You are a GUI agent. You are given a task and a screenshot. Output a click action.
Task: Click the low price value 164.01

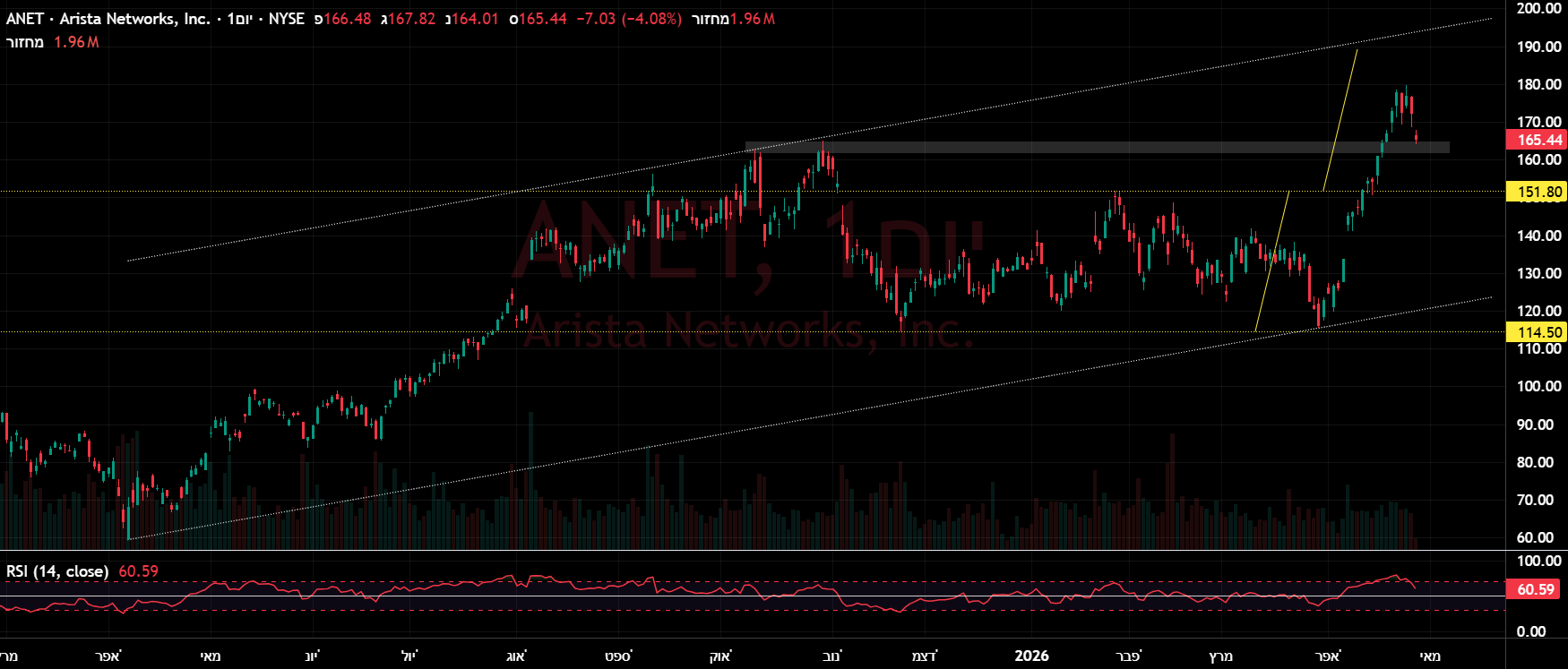click(x=474, y=19)
